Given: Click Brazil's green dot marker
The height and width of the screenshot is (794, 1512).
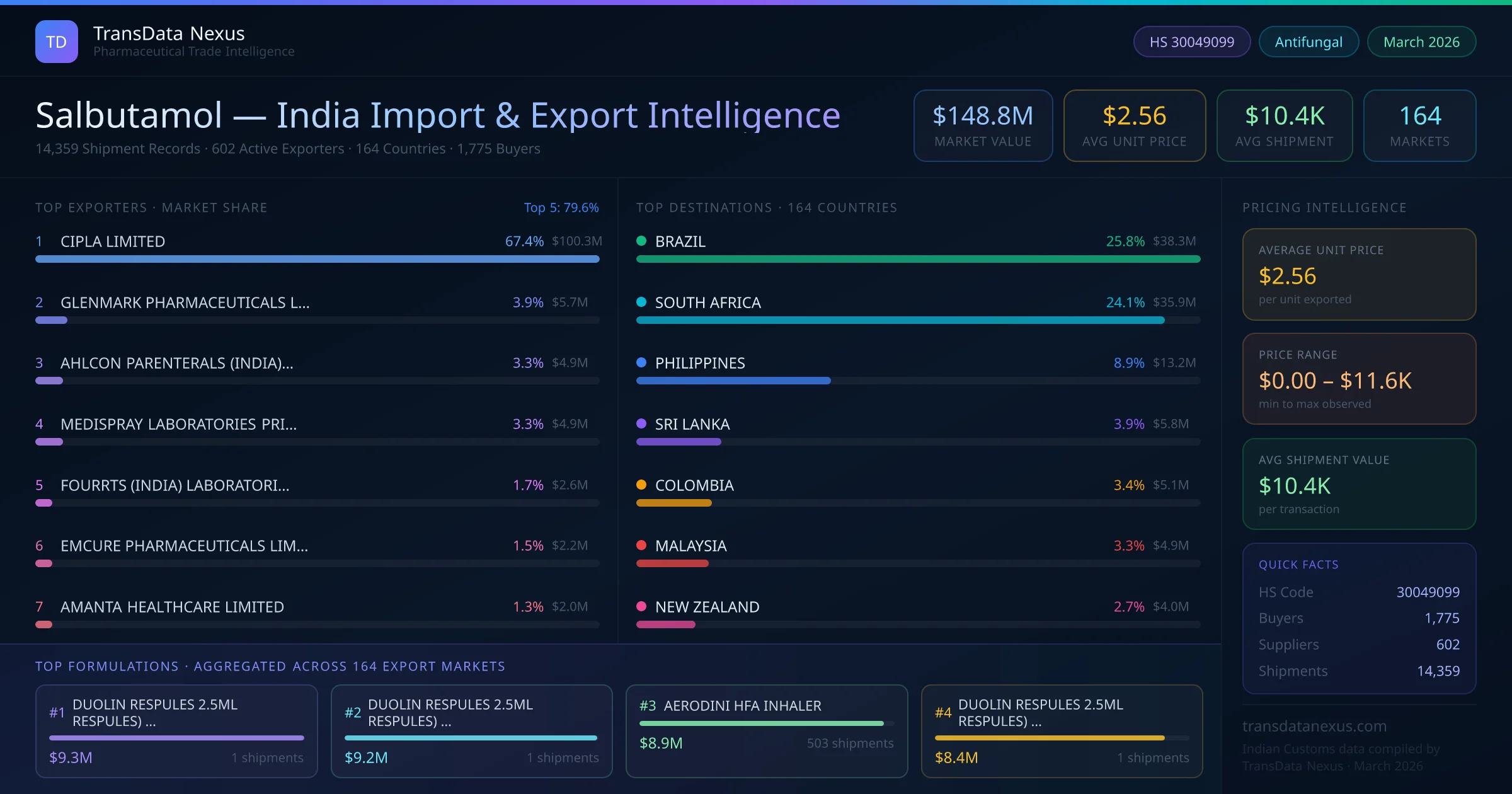Looking at the screenshot, I should coord(641,241).
